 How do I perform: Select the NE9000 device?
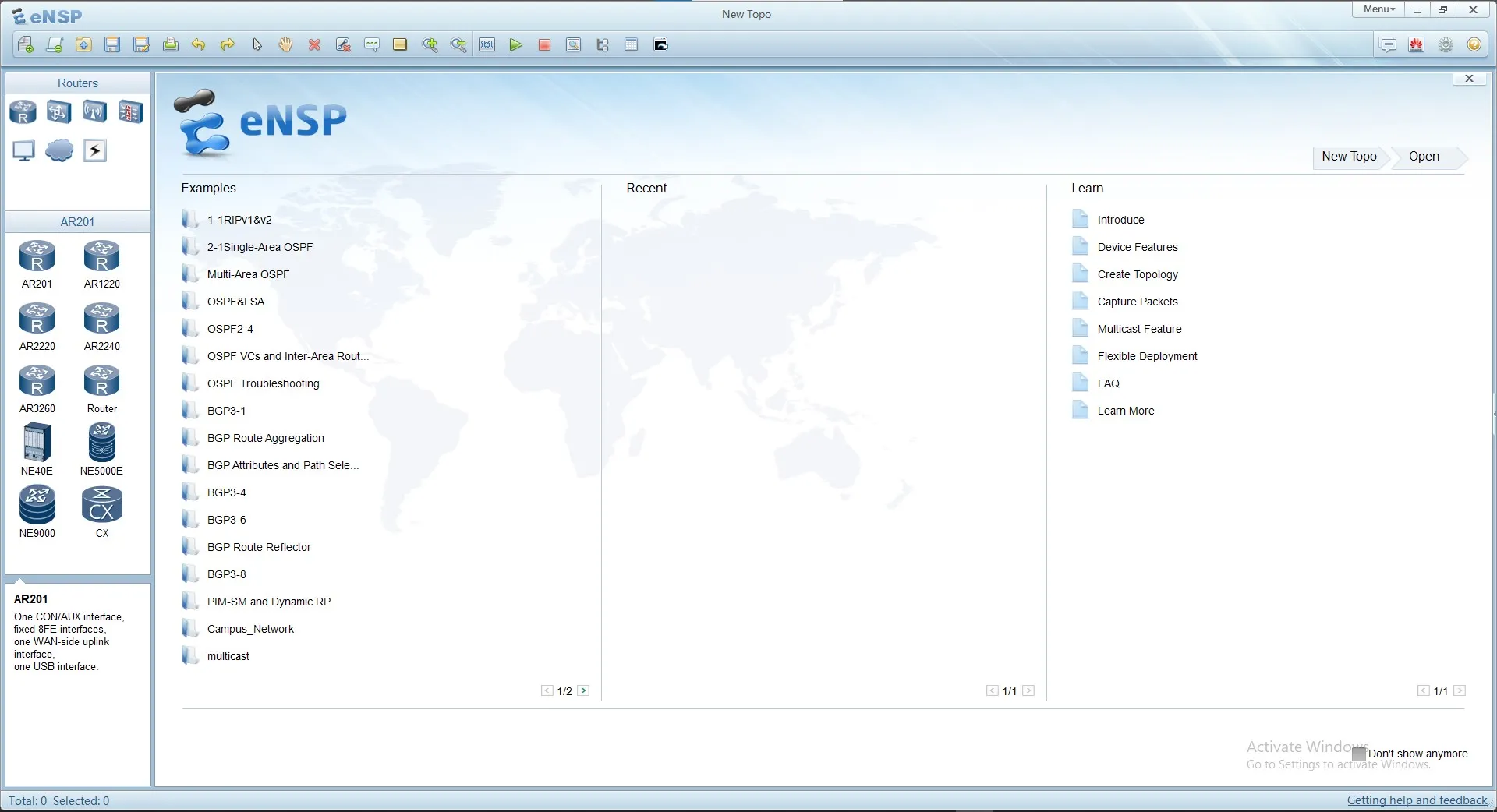(37, 512)
